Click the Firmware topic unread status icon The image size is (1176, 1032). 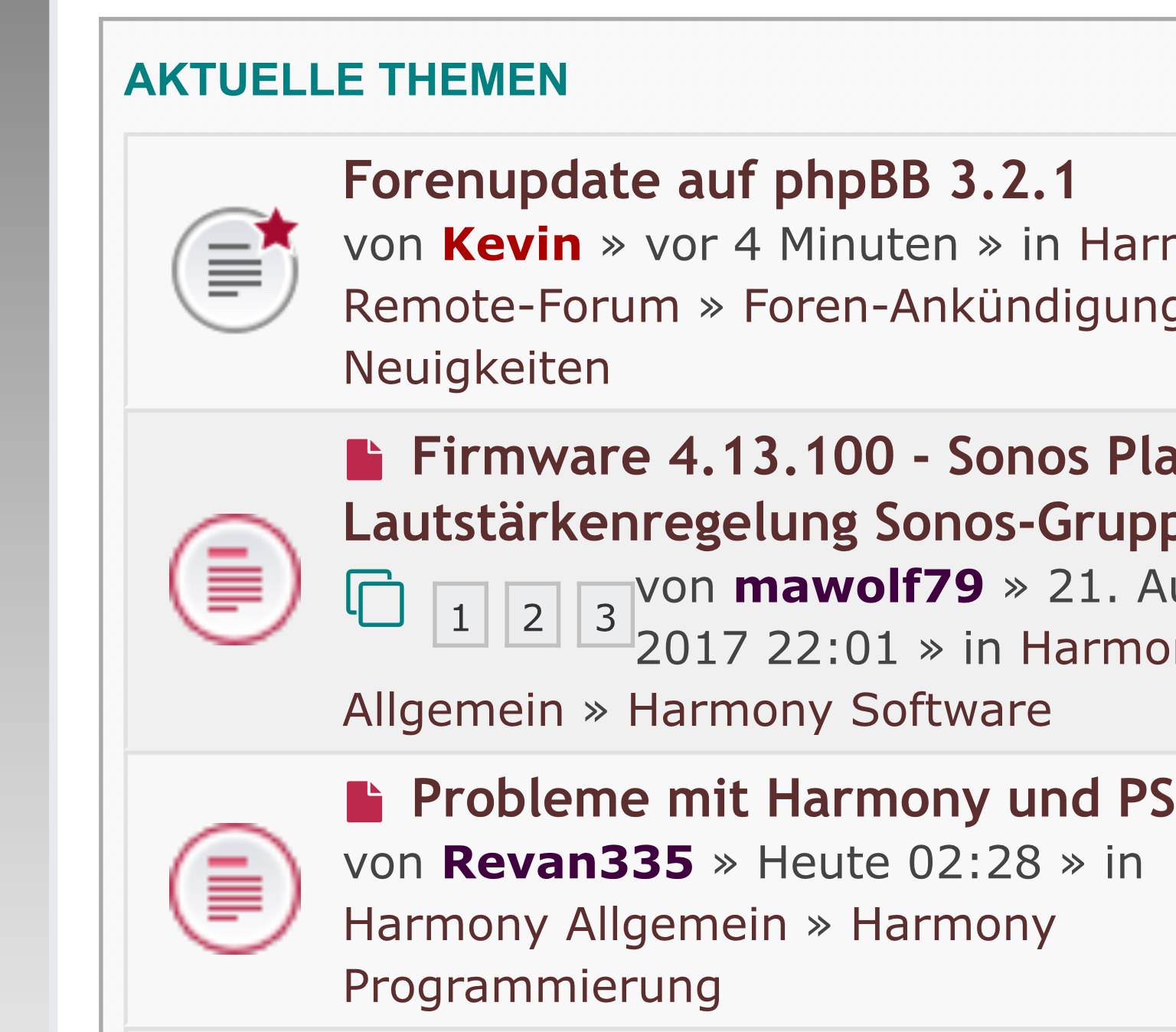point(235,579)
